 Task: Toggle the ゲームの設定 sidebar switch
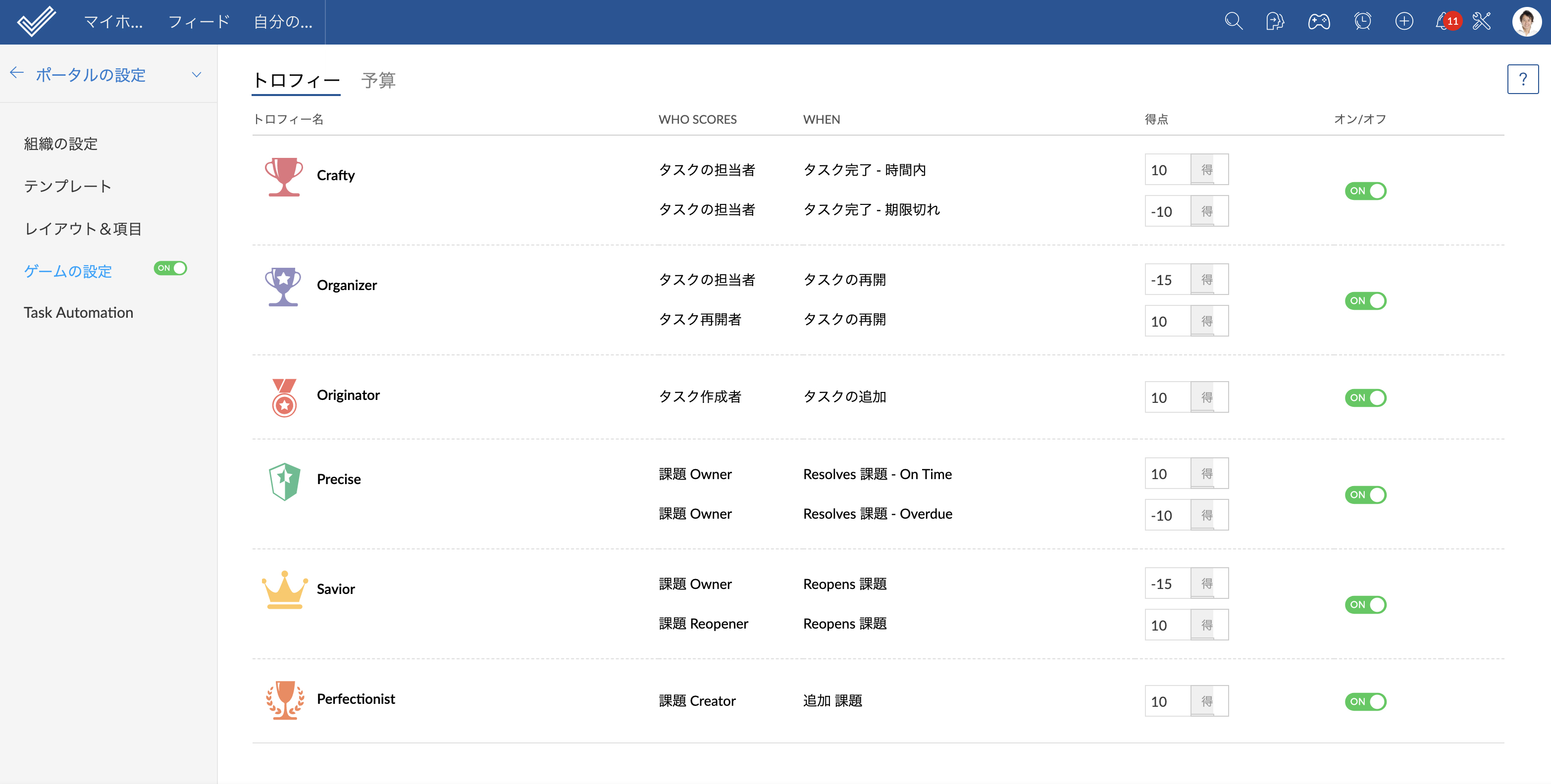click(170, 268)
